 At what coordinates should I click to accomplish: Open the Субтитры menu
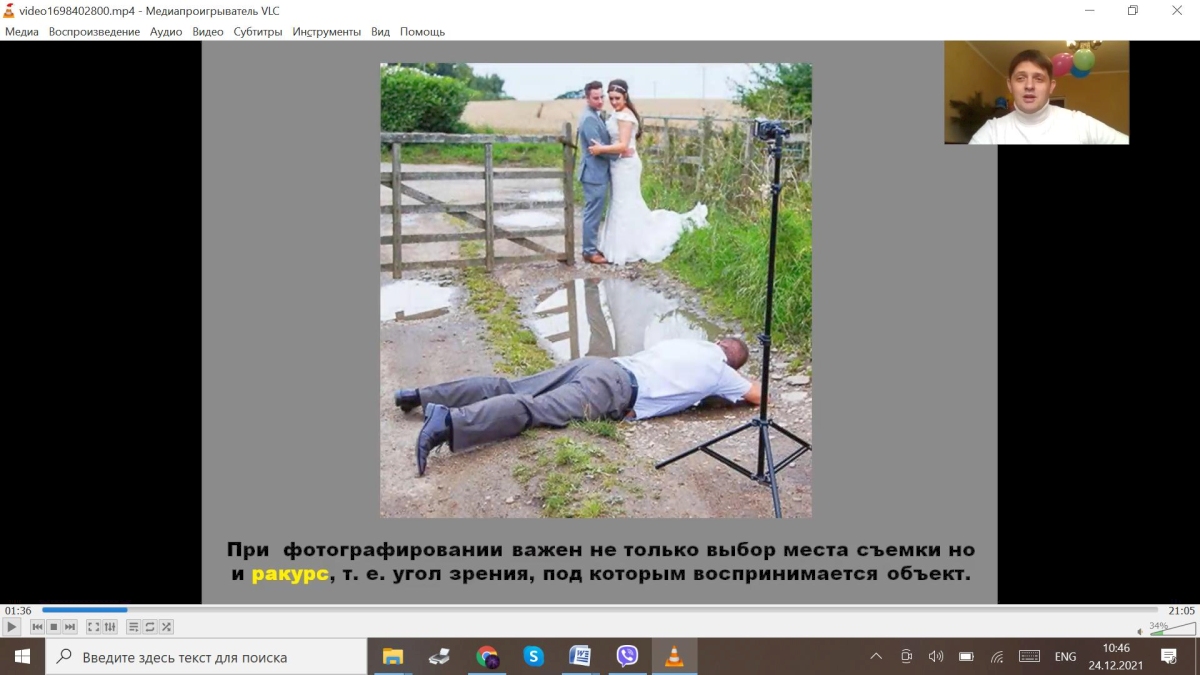(258, 32)
